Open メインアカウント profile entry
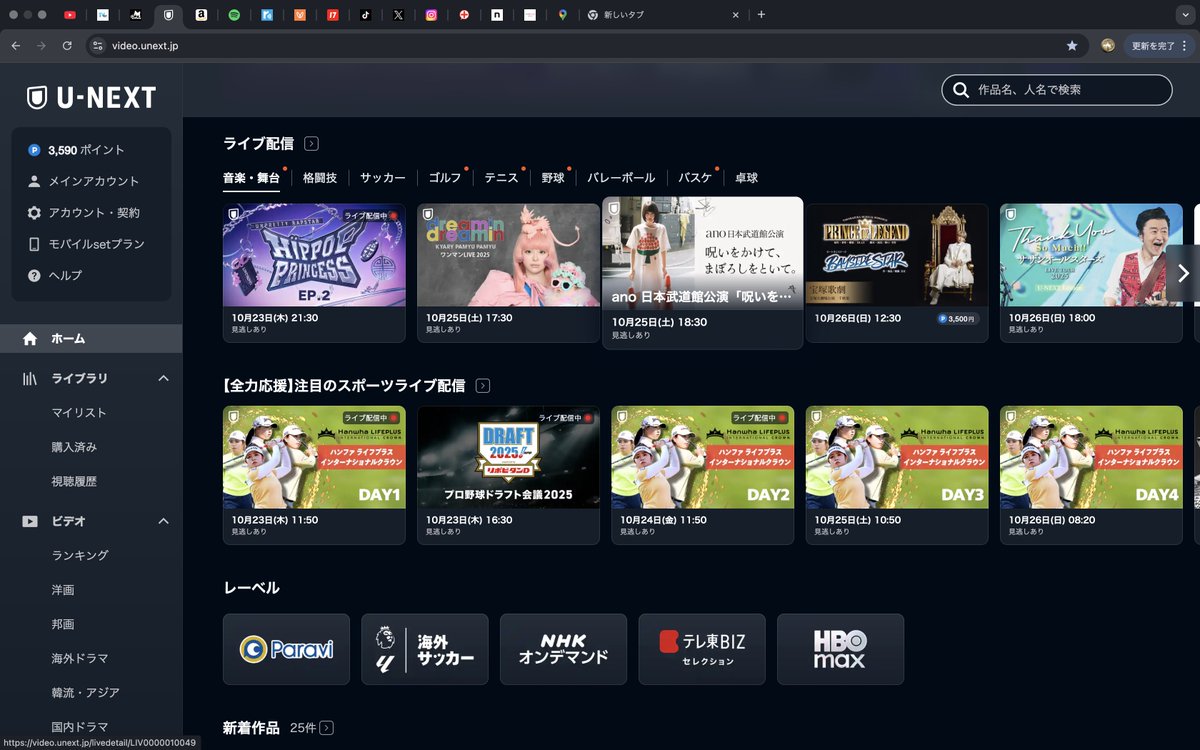 (x=83, y=181)
